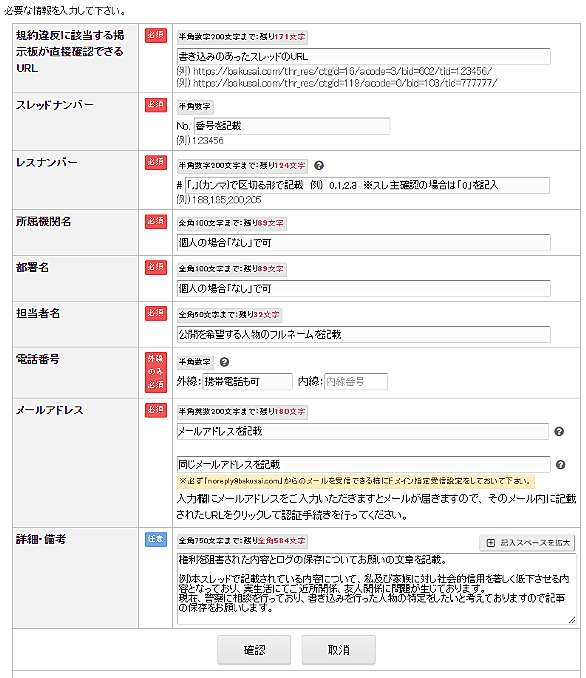Focus the thread URL input field

tap(363, 57)
